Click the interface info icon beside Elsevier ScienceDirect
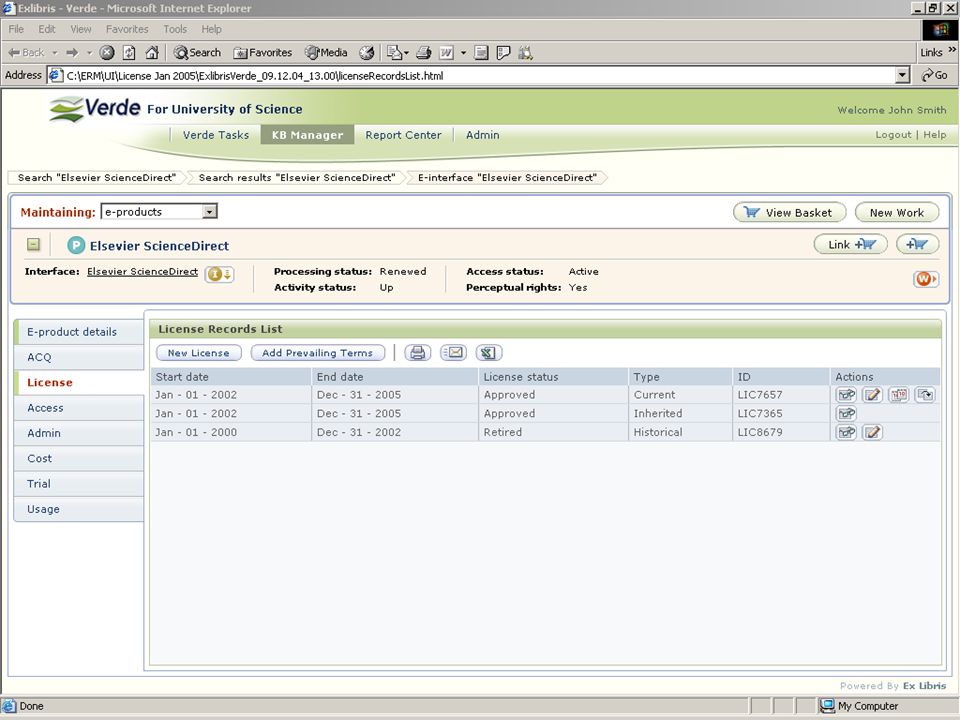960x720 pixels. [x=219, y=274]
